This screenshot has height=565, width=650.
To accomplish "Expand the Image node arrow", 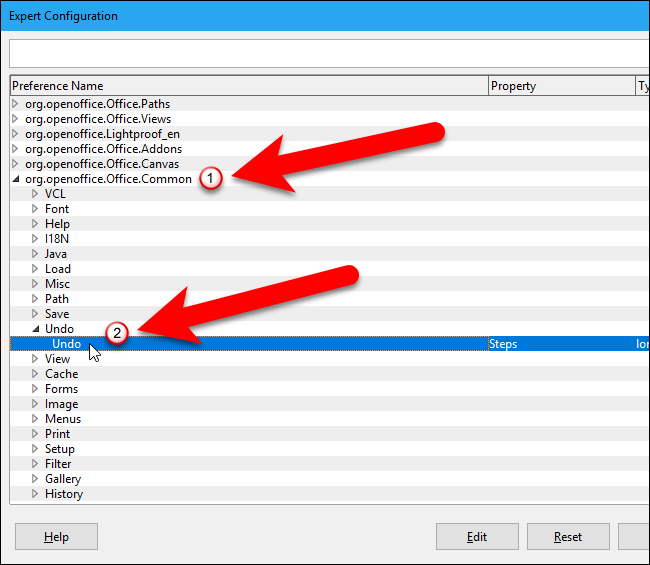I will [35, 404].
